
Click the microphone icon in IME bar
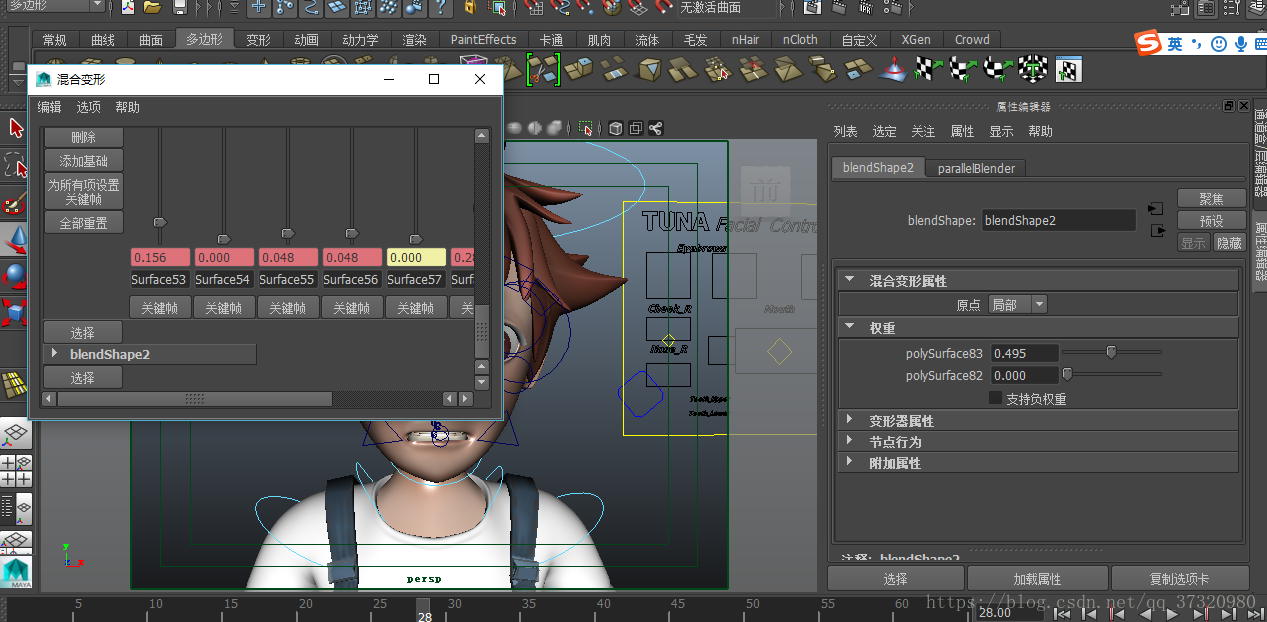coord(1241,44)
